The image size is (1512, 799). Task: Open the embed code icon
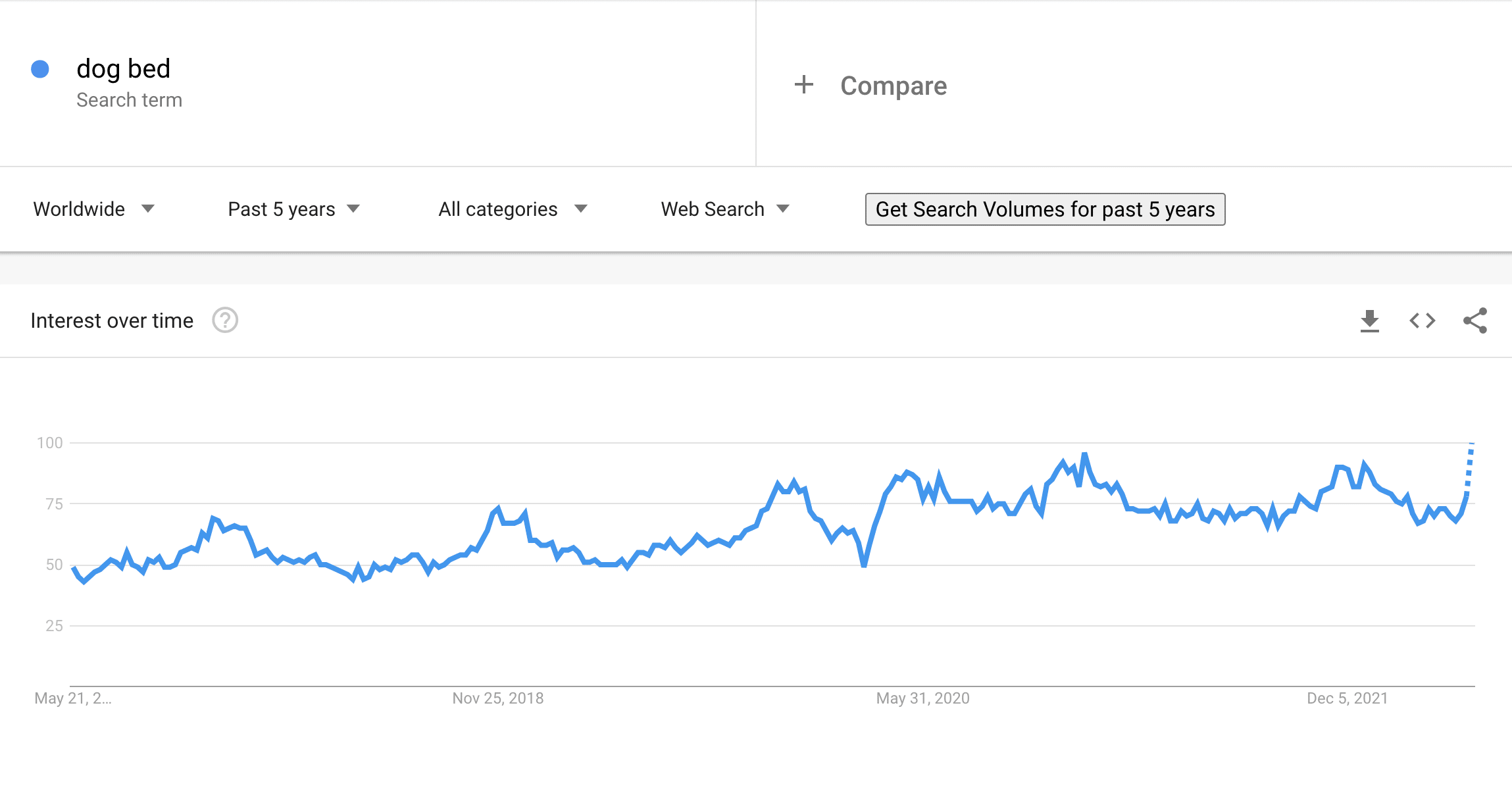tap(1422, 321)
